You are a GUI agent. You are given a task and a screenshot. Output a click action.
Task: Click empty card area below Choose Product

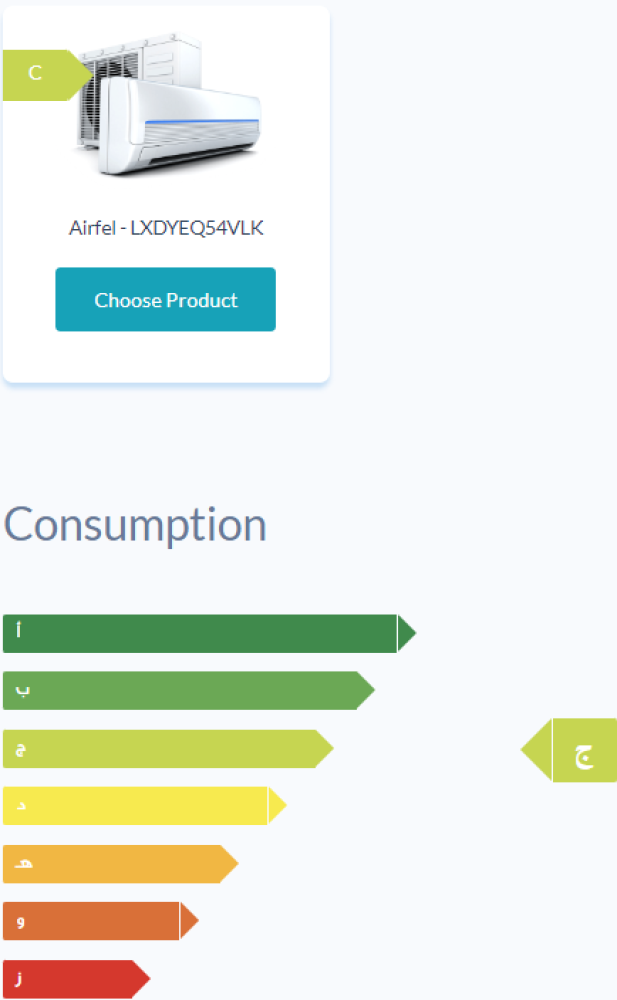pos(166,356)
